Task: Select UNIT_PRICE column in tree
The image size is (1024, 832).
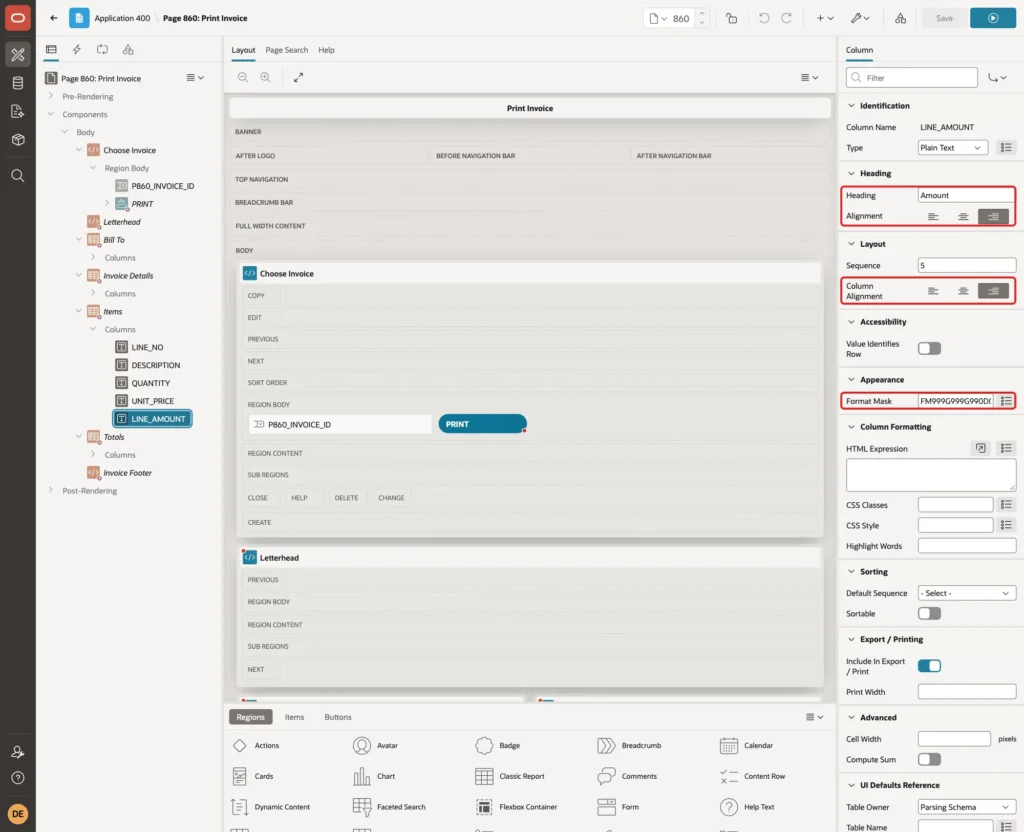Action: [x=152, y=401]
